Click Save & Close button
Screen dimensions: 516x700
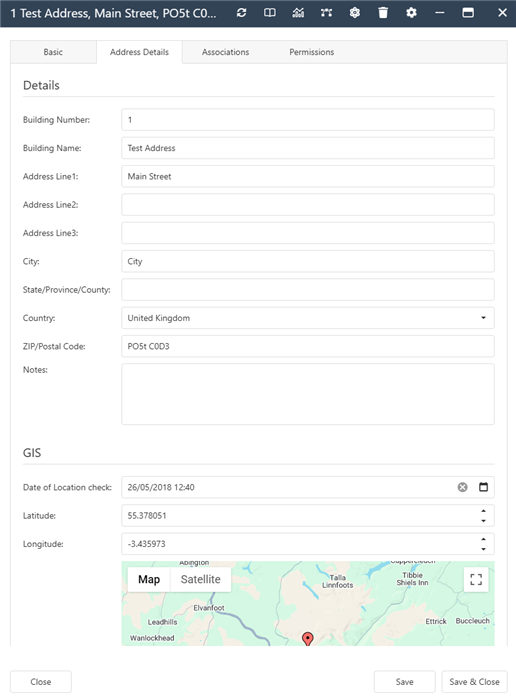coord(474,682)
